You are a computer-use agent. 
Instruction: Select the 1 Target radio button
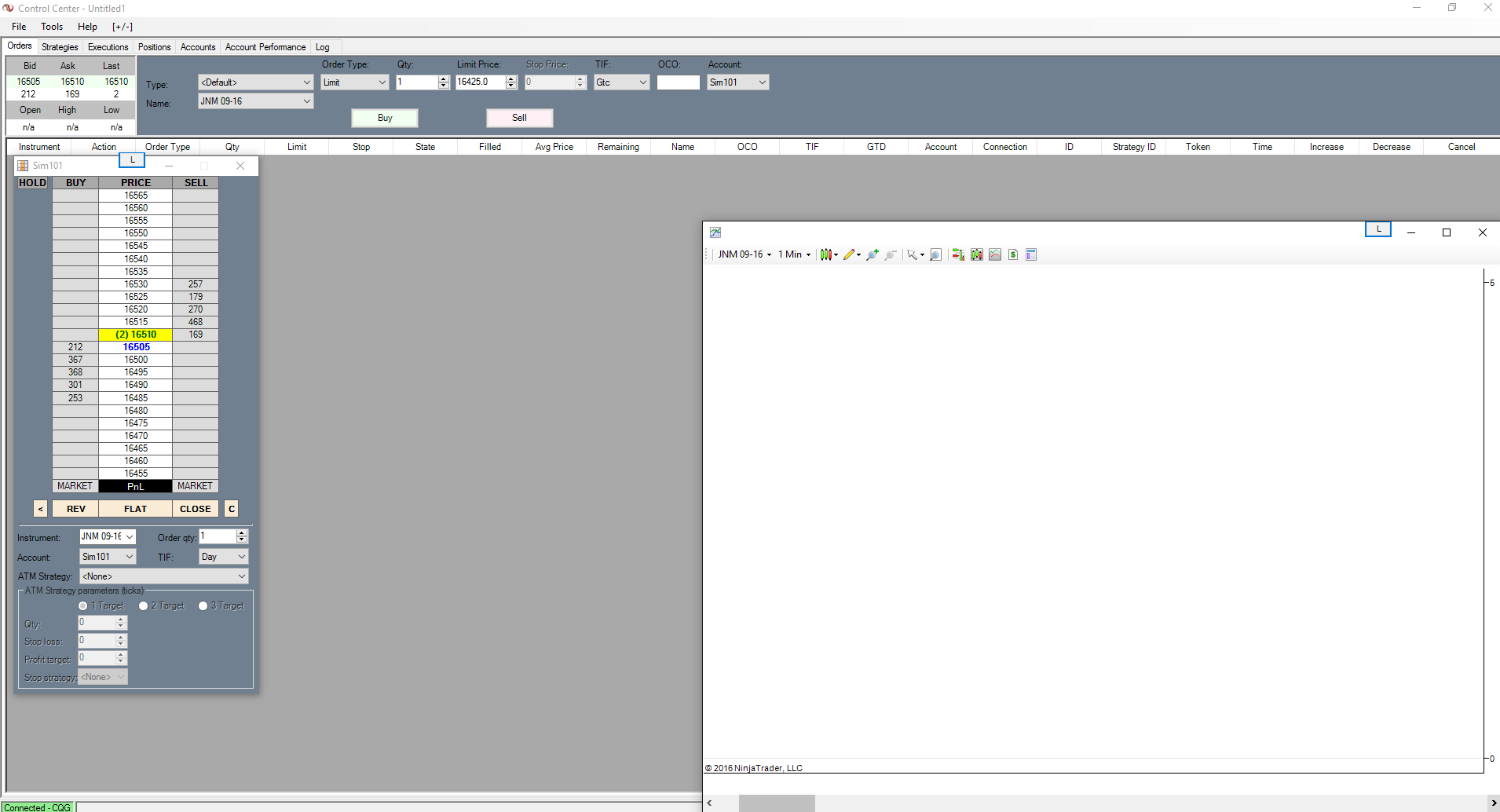coord(83,606)
